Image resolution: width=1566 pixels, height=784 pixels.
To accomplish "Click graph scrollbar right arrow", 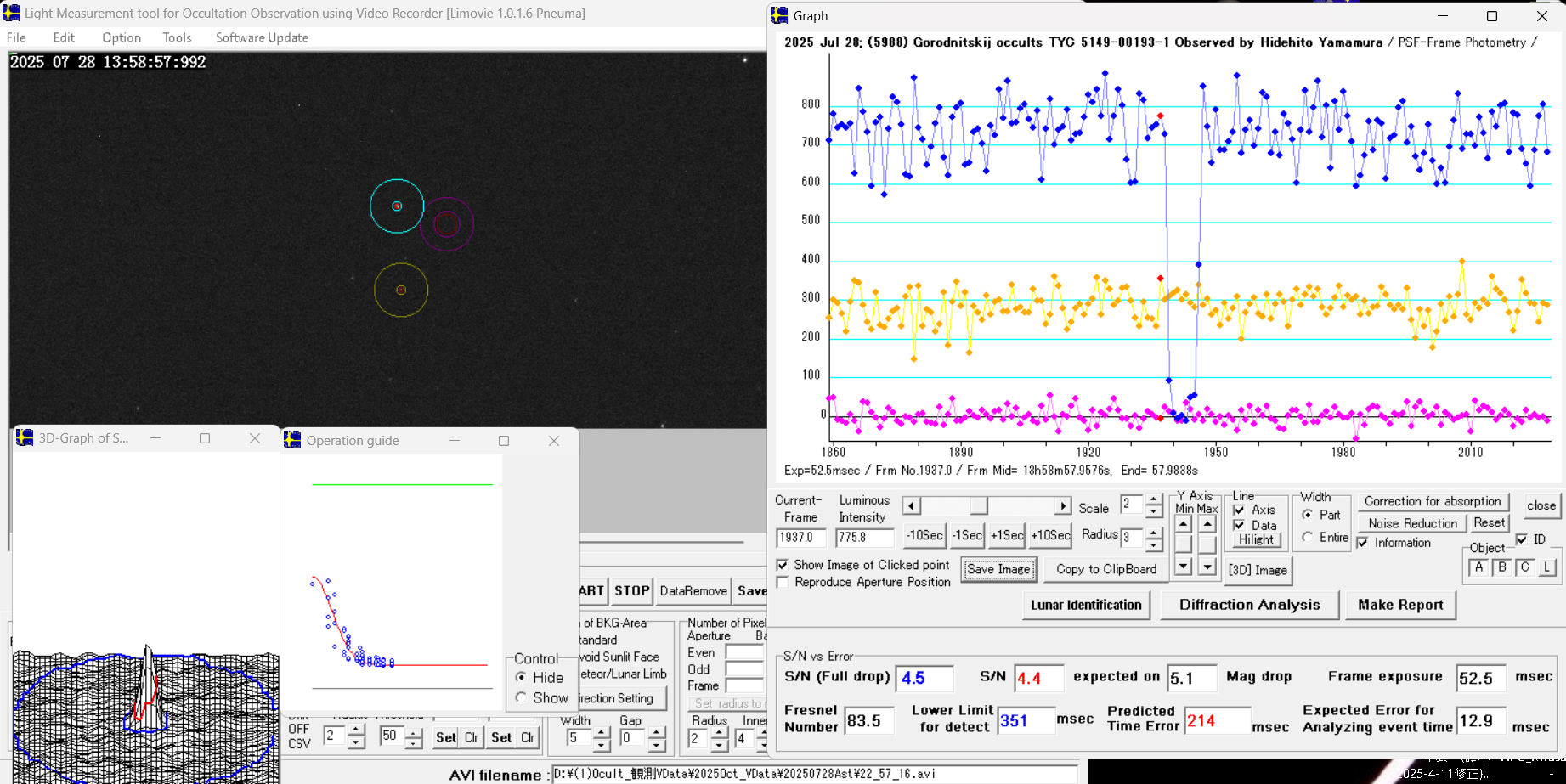I will pyautogui.click(x=1062, y=506).
